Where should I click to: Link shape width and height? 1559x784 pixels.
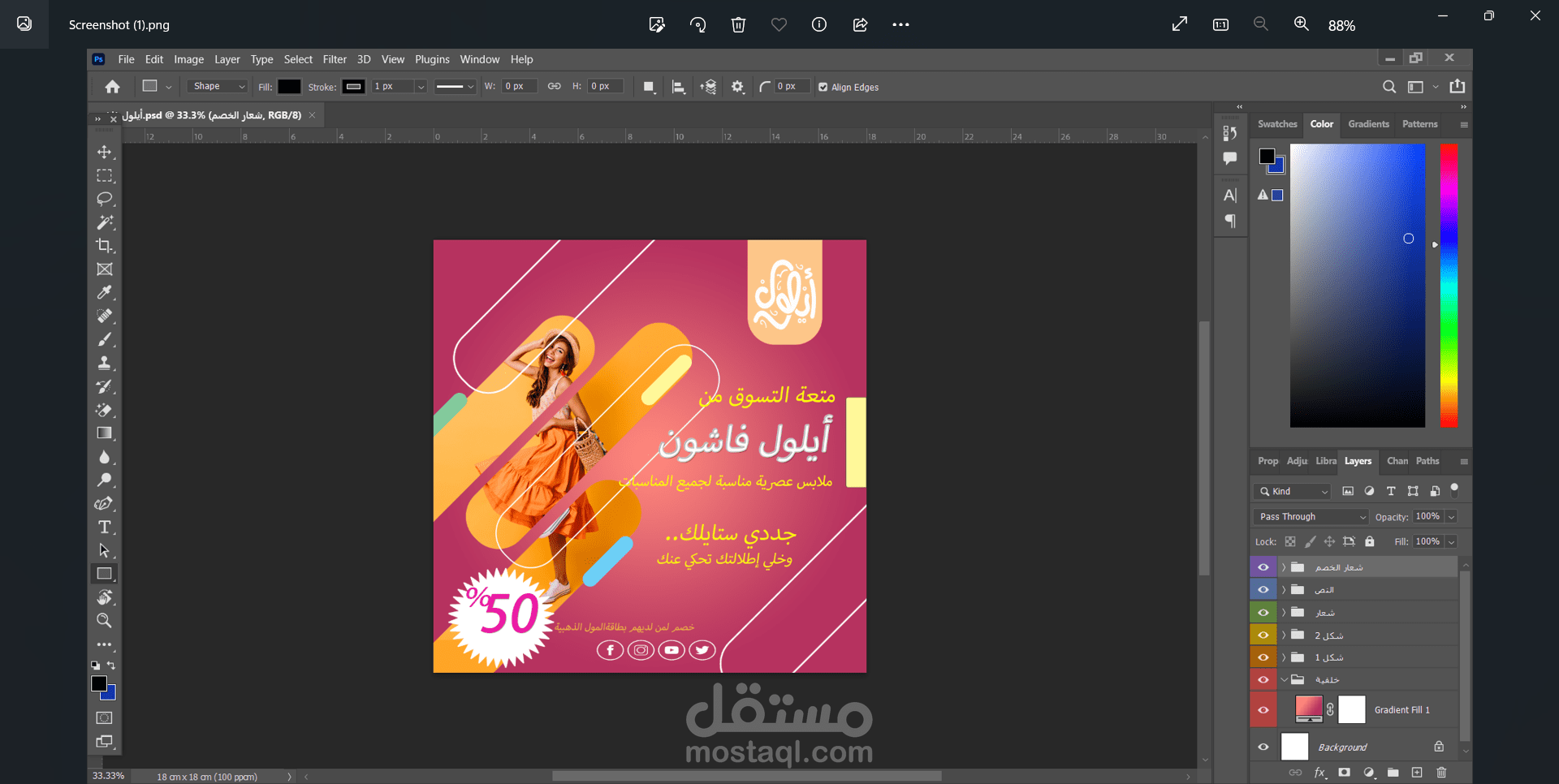coord(555,86)
